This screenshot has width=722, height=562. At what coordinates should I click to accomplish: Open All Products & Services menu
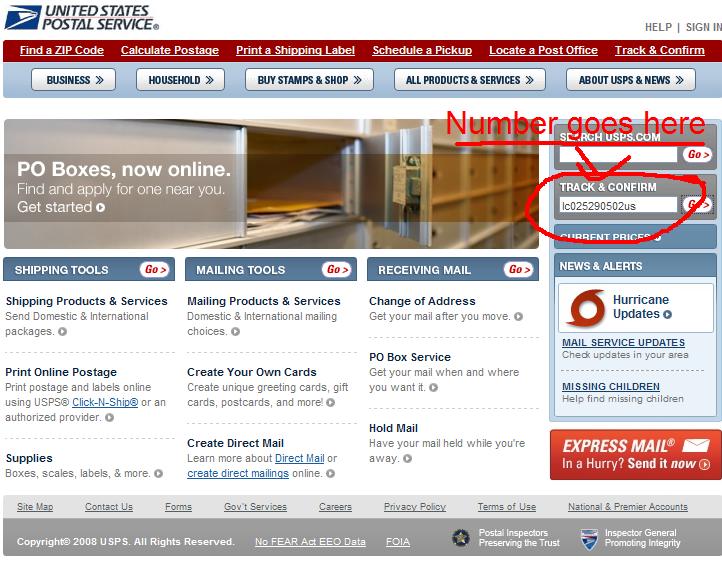tap(469, 80)
